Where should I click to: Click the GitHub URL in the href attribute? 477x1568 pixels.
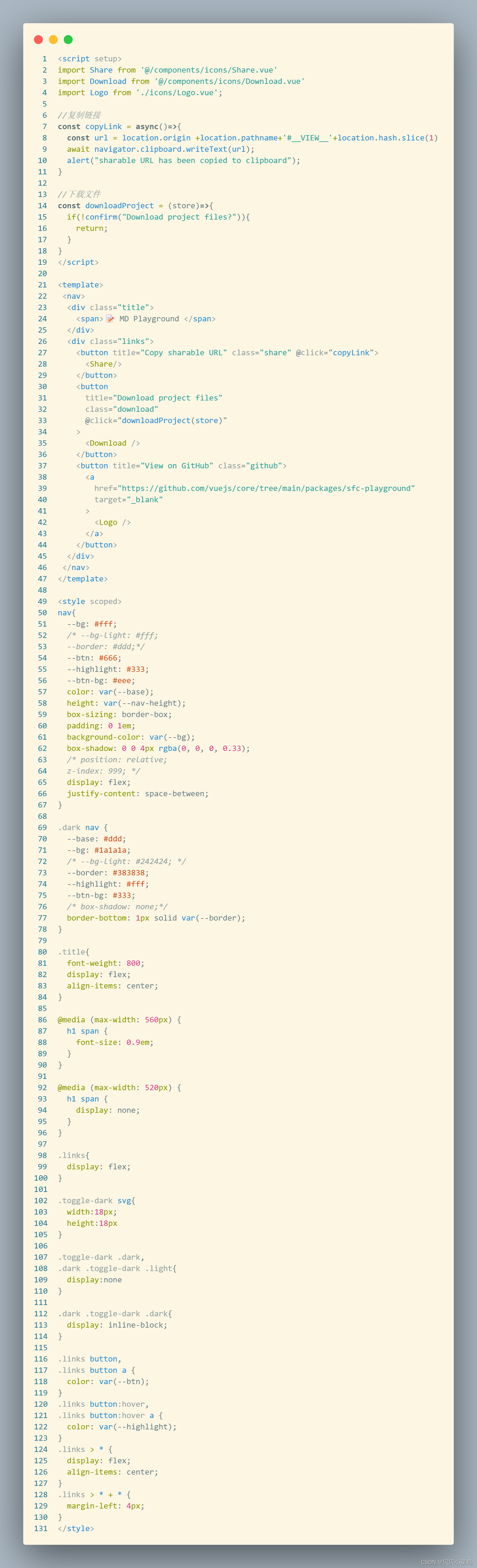[266, 488]
